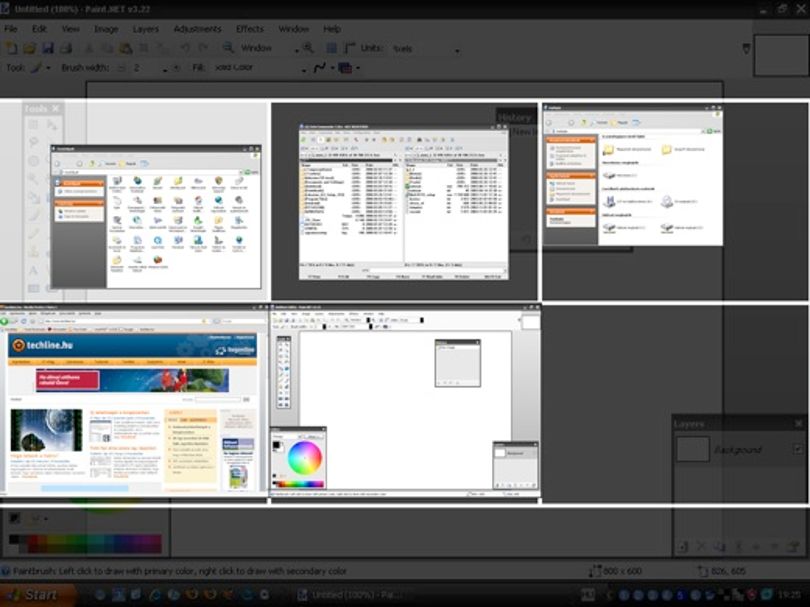Click the Zoom out magnifier icon
The width and height of the screenshot is (810, 607).
coord(228,48)
